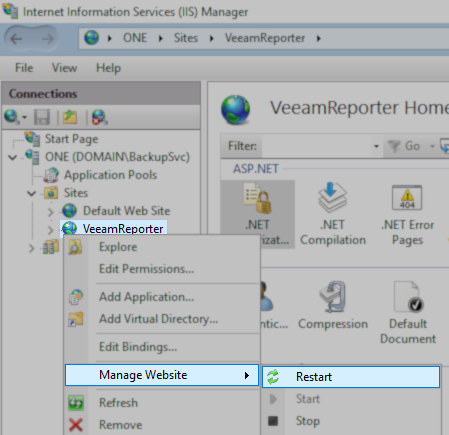The image size is (449, 435).
Task: Click the Start play triangle icon
Action: point(273,399)
